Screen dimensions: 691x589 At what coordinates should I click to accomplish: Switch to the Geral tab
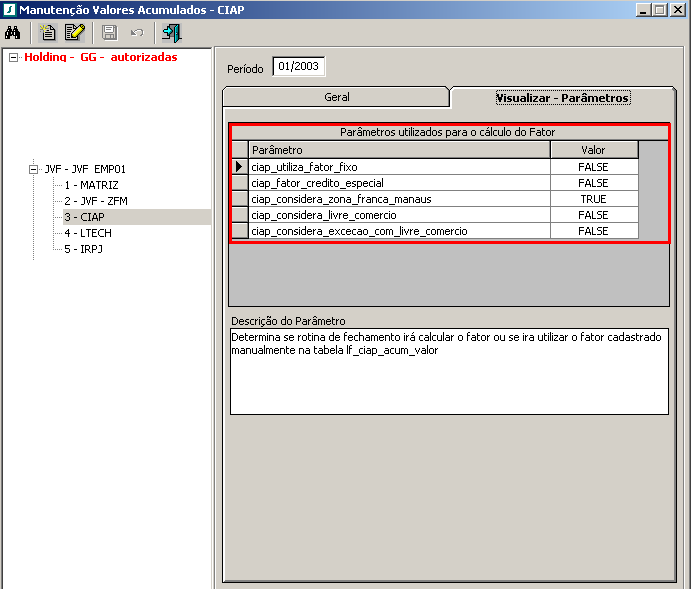336,97
